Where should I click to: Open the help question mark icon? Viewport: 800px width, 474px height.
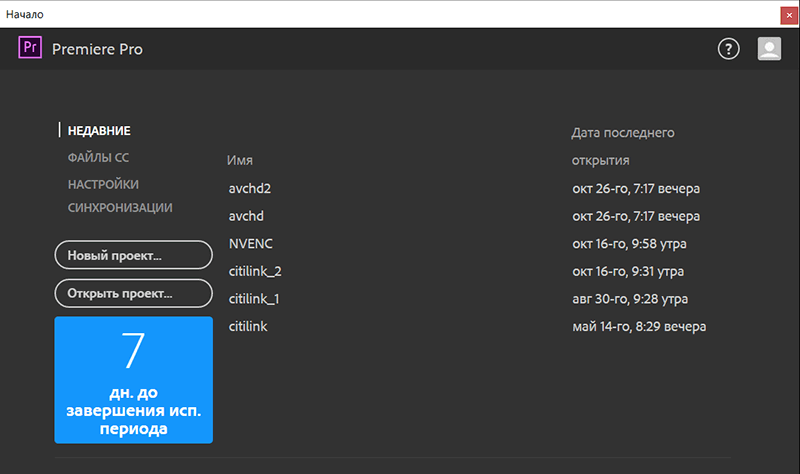[729, 49]
